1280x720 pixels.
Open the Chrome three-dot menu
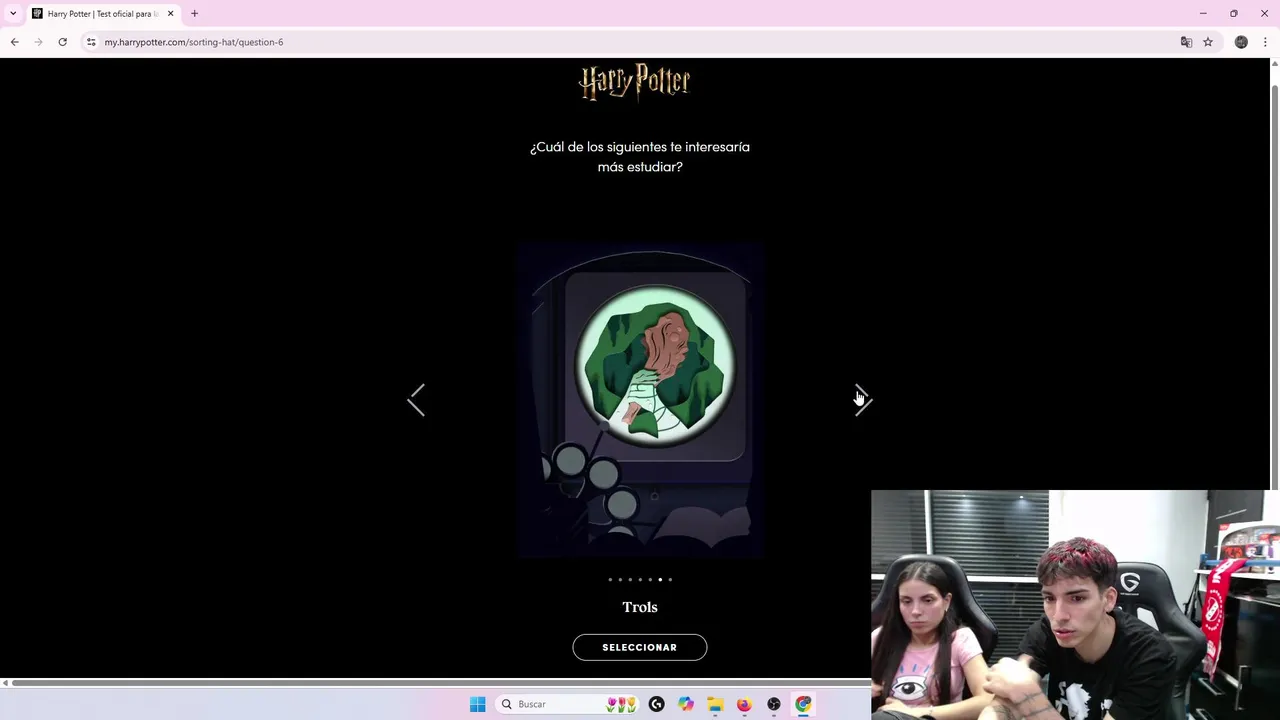tap(1265, 42)
